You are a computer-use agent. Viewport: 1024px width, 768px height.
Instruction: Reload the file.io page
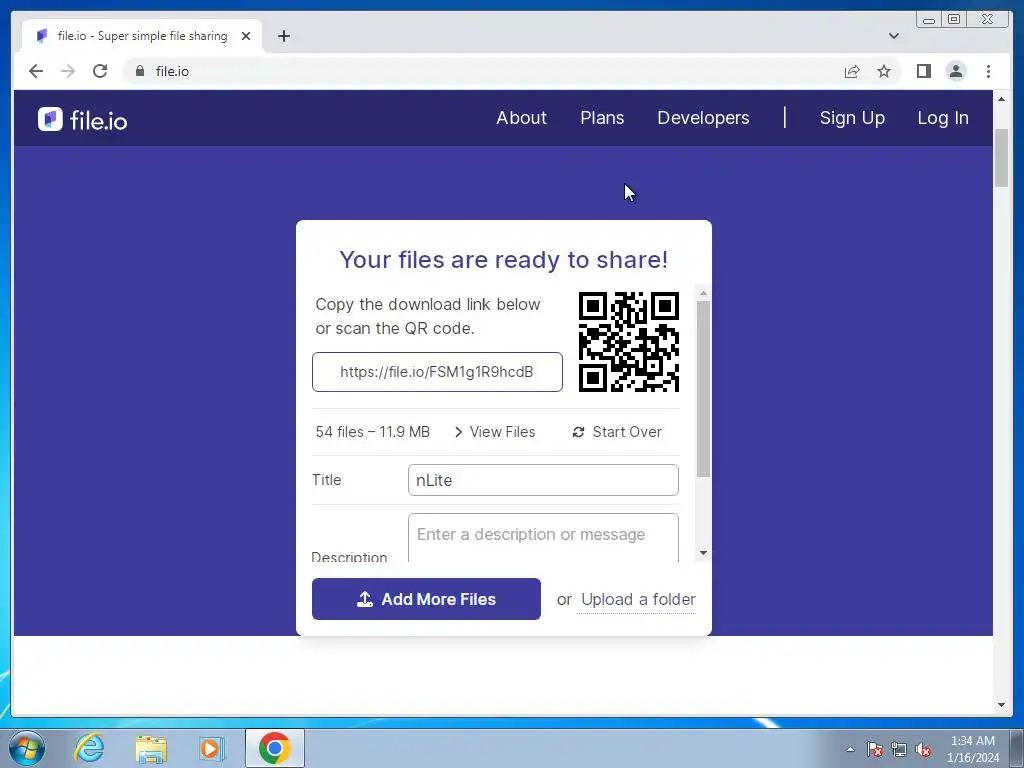tap(100, 71)
